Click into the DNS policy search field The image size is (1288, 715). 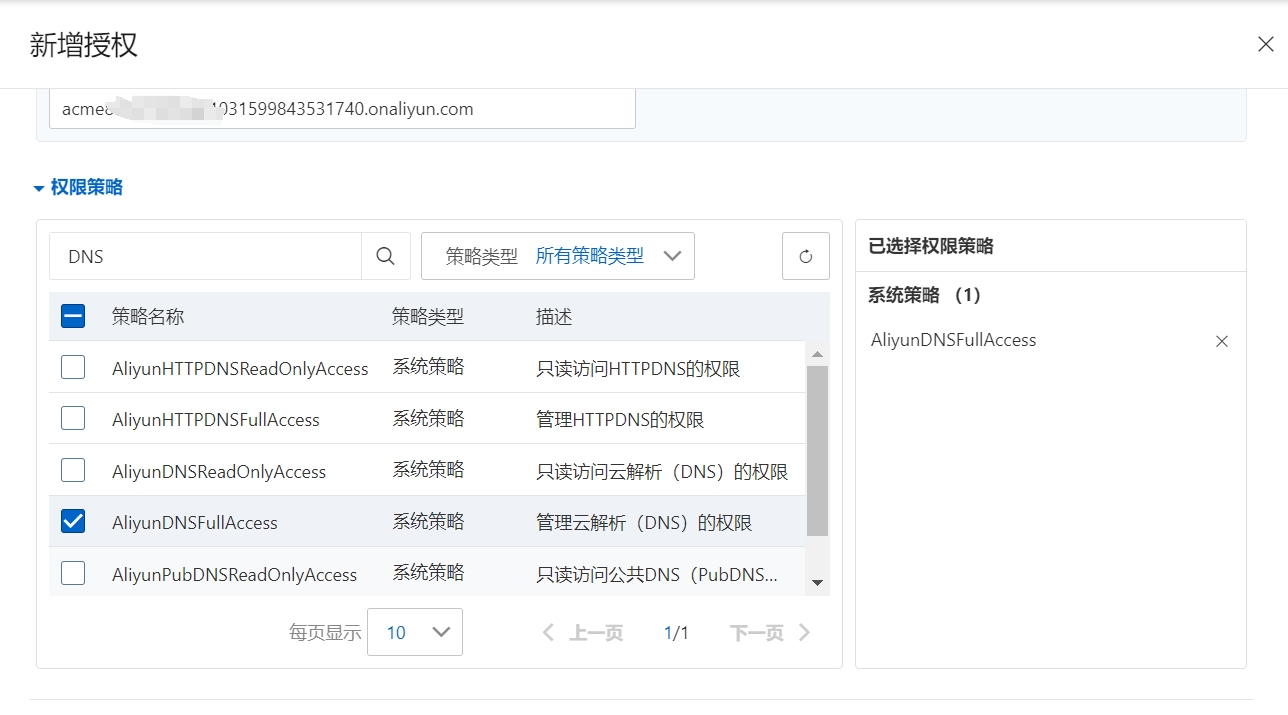pos(205,257)
